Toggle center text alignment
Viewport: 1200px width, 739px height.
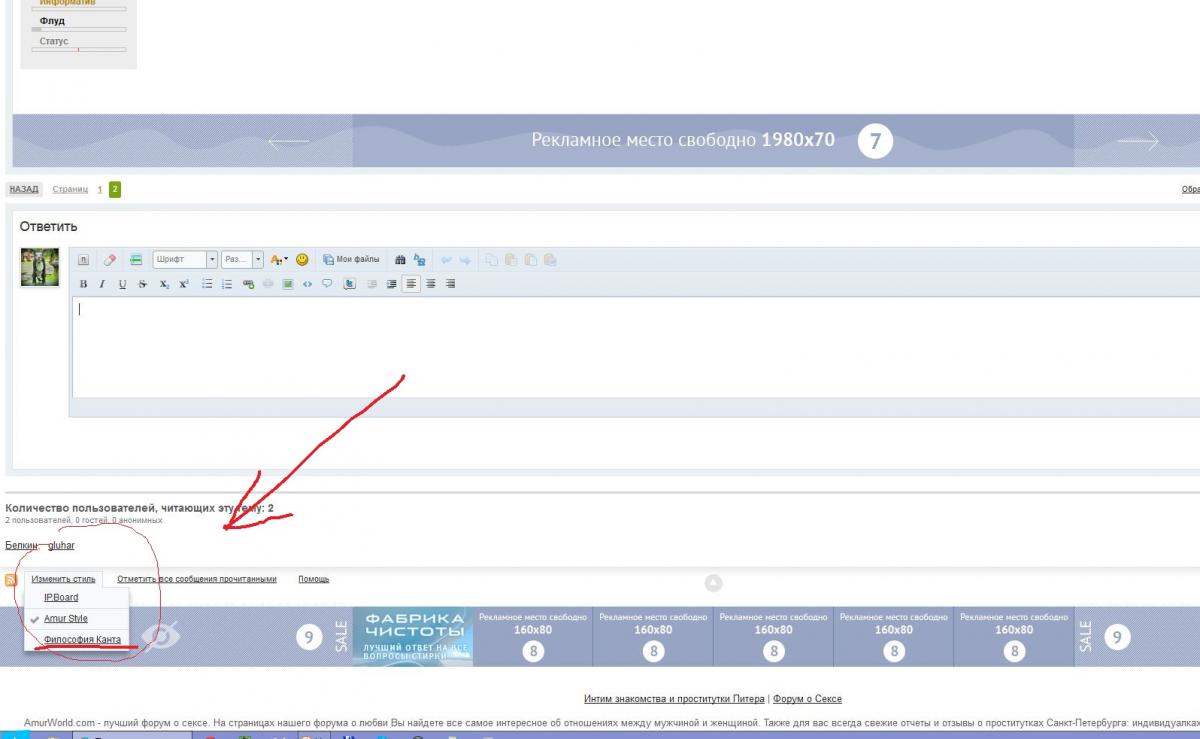(x=431, y=284)
